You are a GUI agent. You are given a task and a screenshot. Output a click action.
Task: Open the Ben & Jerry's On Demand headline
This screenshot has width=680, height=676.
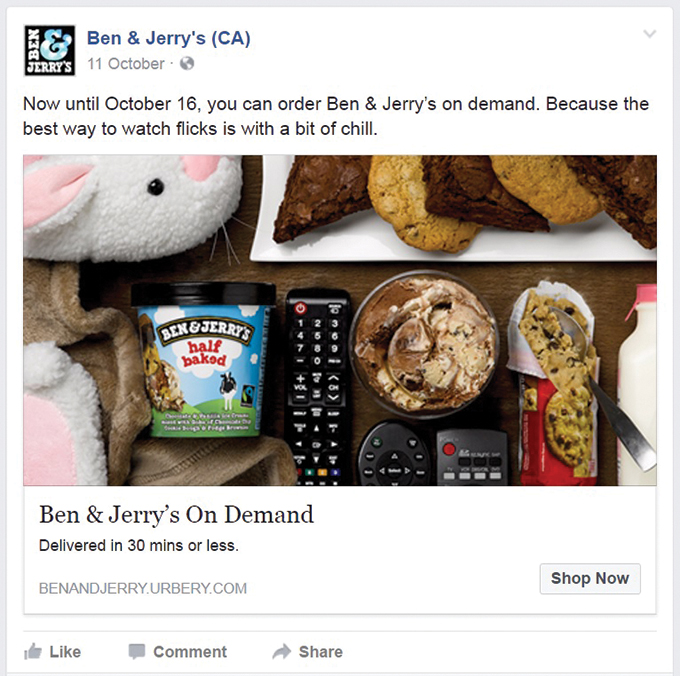[176, 515]
